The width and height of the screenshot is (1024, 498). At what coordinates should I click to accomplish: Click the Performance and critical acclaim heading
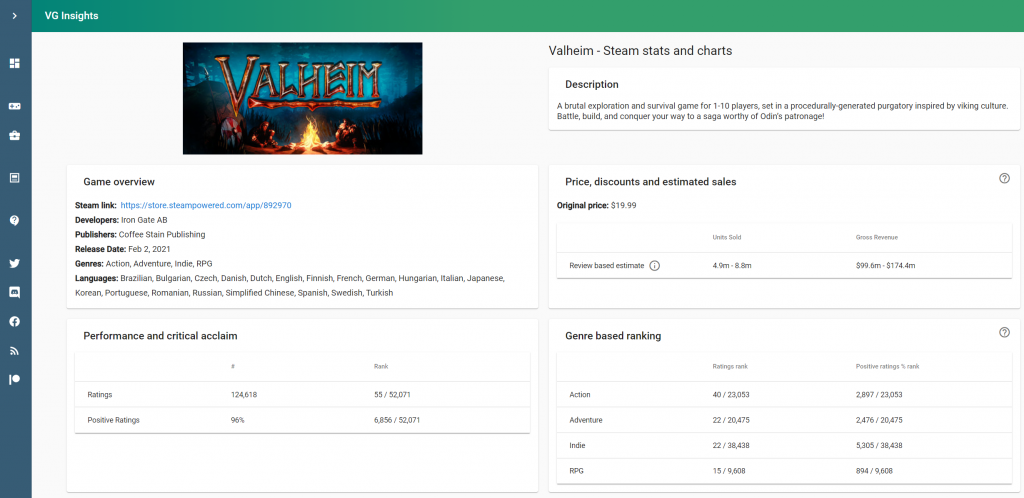point(160,336)
